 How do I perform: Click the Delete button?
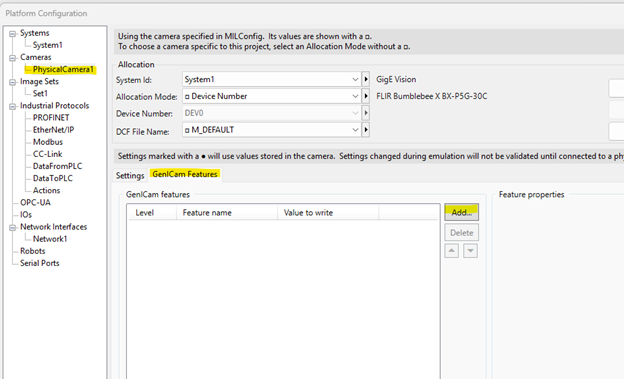pos(462,233)
